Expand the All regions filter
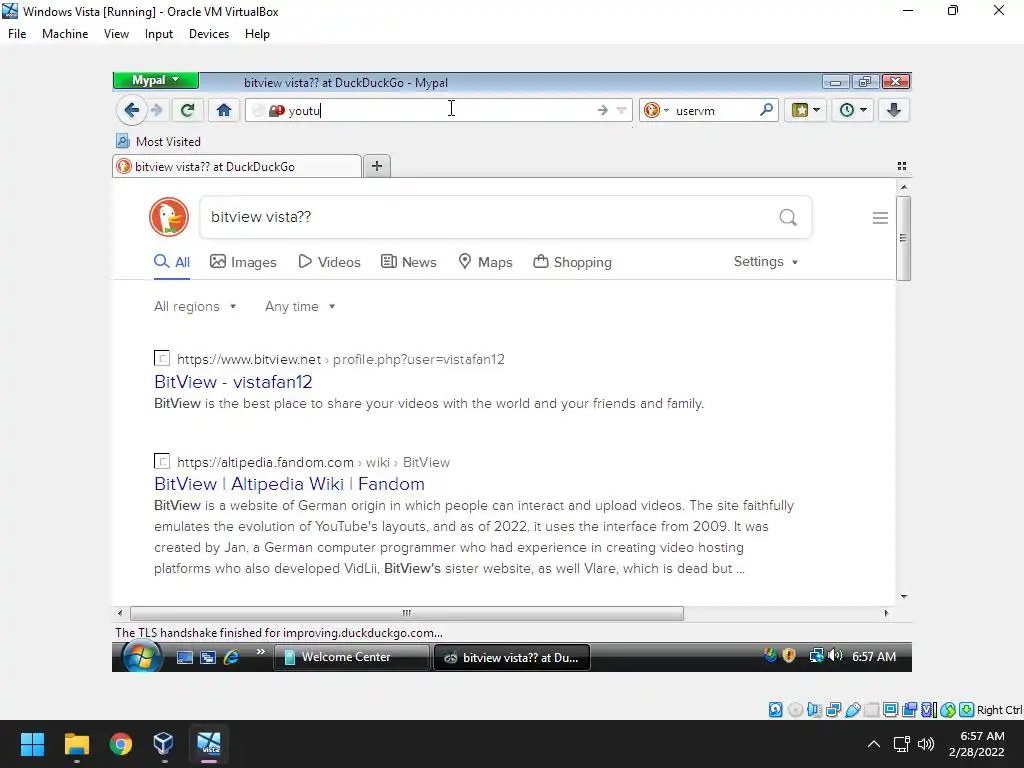Screen dimensions: 1024x768 [x=195, y=306]
